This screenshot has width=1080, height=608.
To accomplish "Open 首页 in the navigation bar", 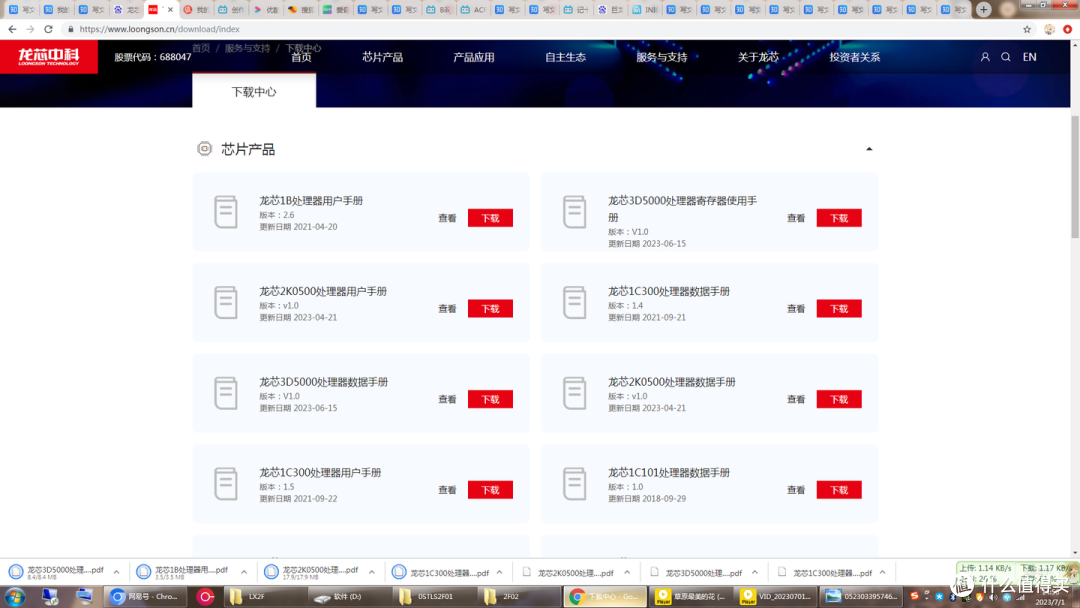I will [x=301, y=57].
